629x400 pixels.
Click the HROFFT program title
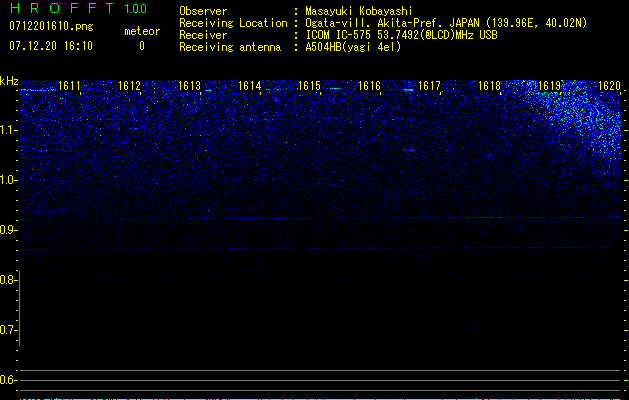point(62,8)
